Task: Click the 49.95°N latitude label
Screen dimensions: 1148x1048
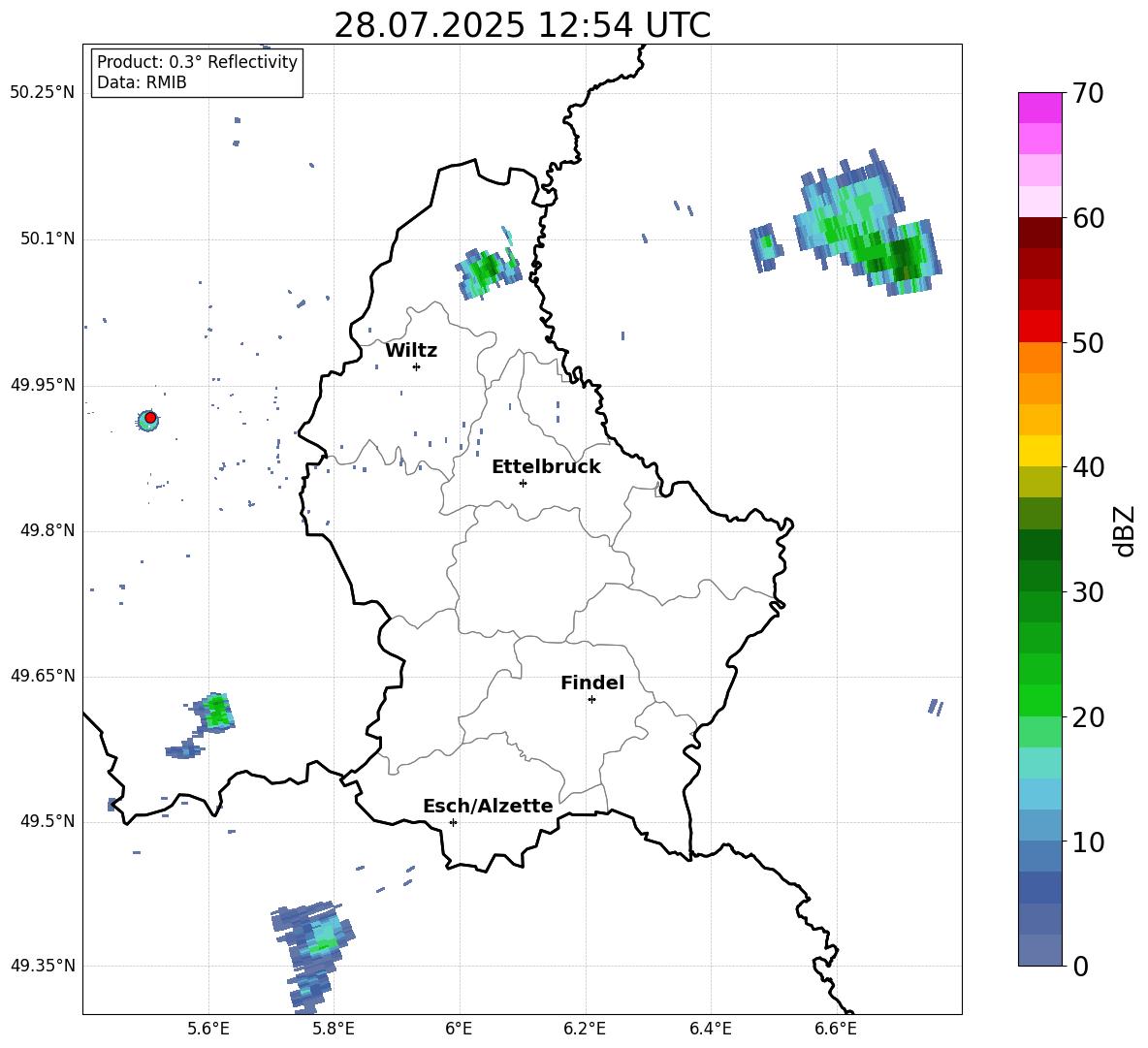Action: 43,385
